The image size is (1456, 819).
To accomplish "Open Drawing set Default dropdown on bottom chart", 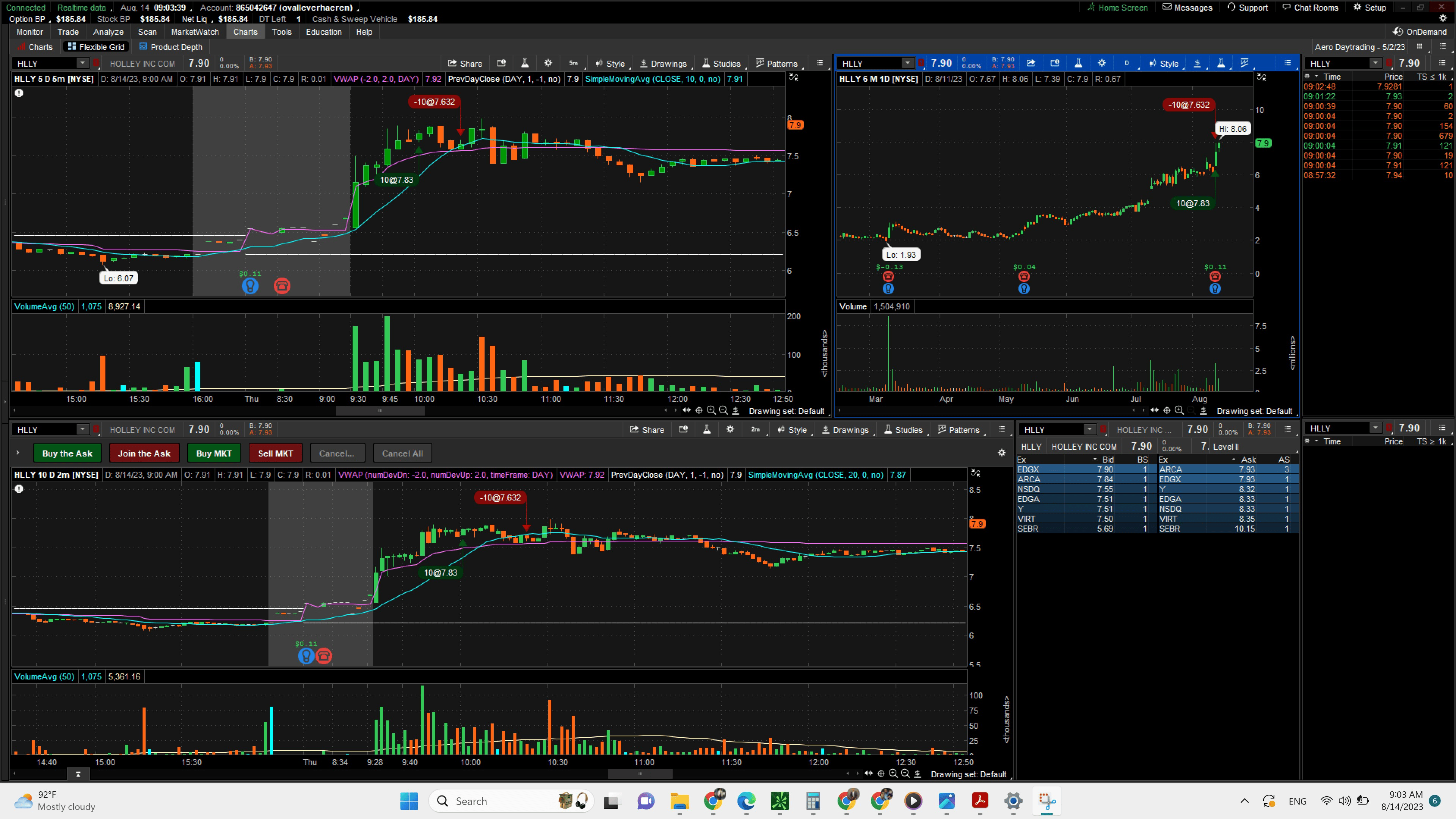I will pos(968,774).
